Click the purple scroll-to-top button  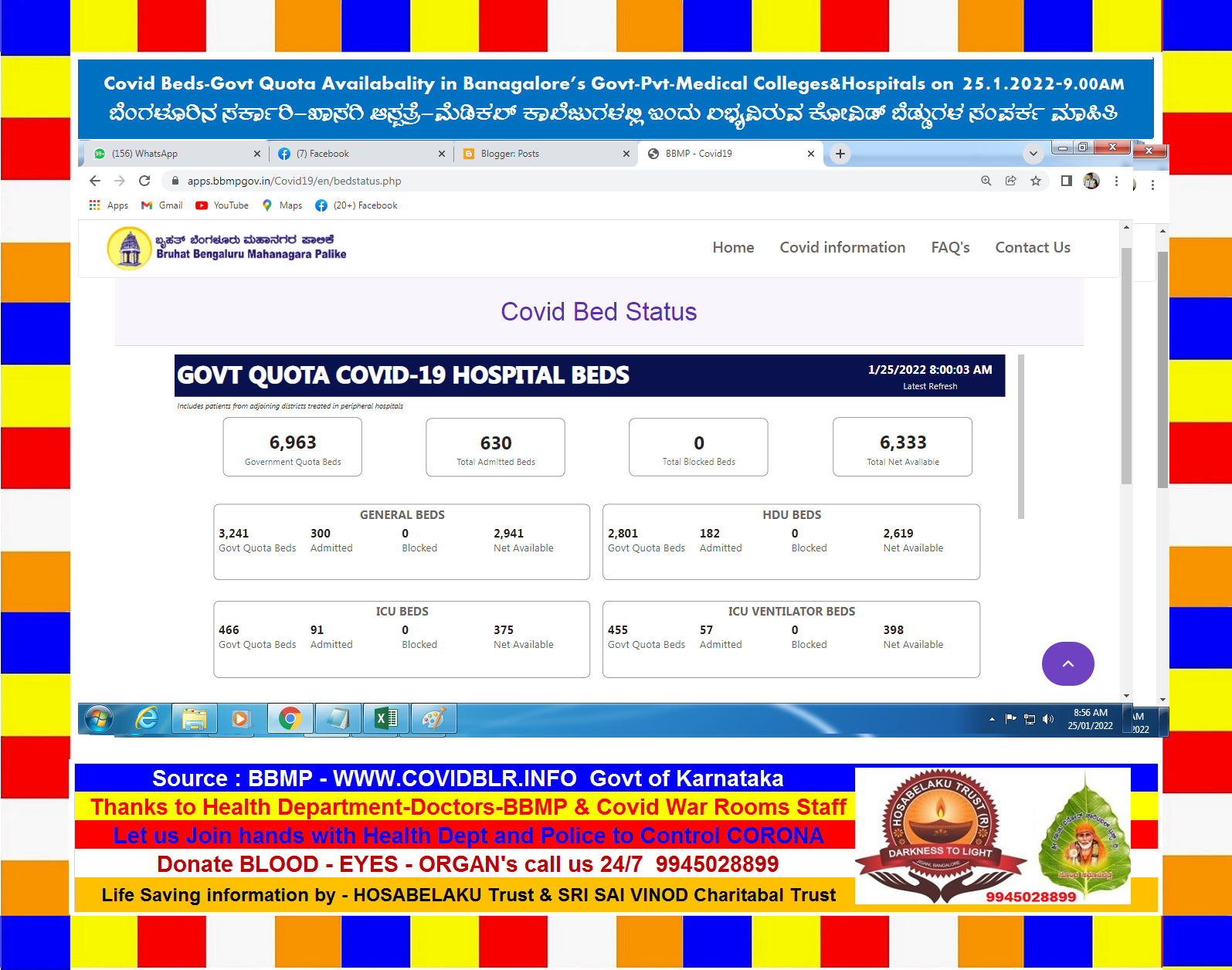[1067, 663]
